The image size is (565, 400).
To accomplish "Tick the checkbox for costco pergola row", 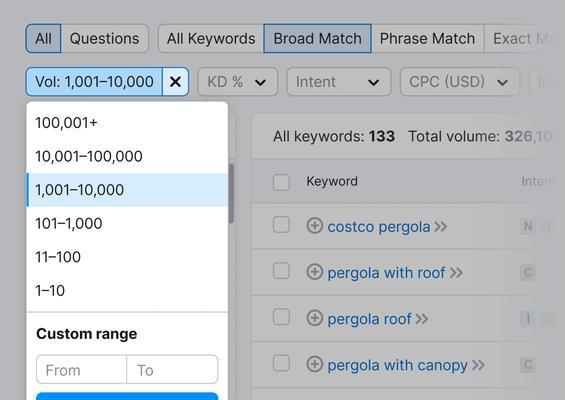I will 281,225.
